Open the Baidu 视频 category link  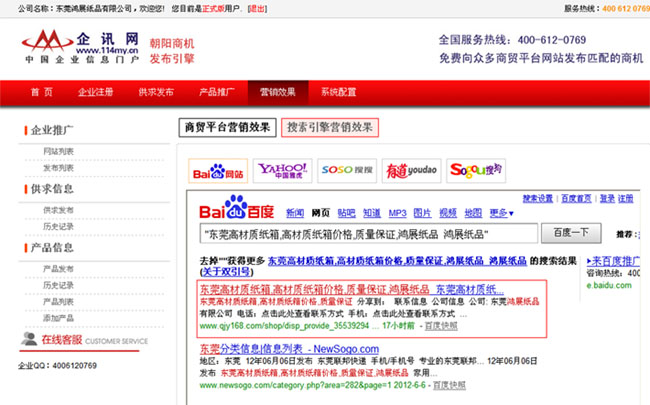click(448, 213)
